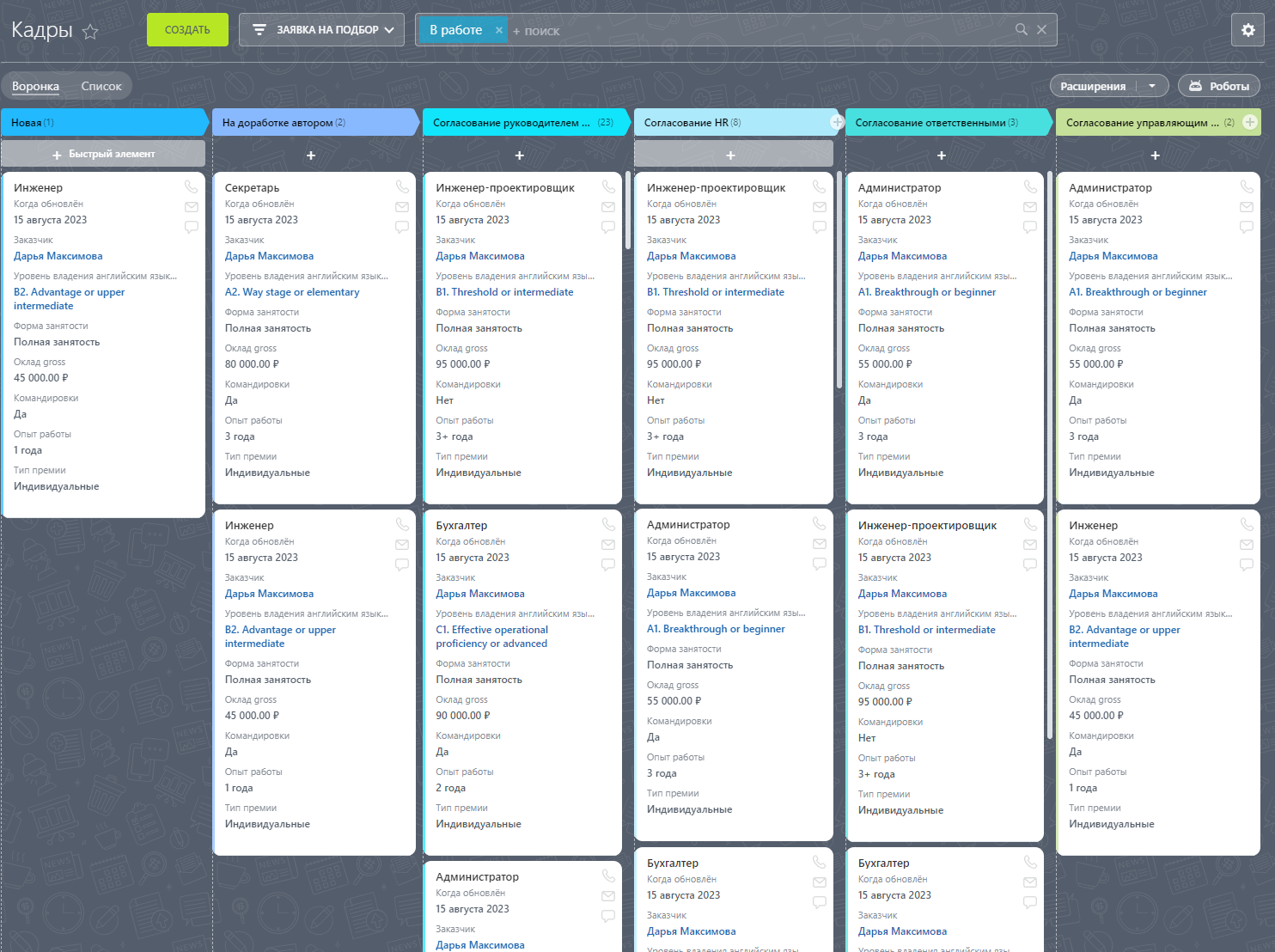Image resolution: width=1275 pixels, height=952 pixels.
Task: Select the Новая stage header
Action: (x=103, y=122)
